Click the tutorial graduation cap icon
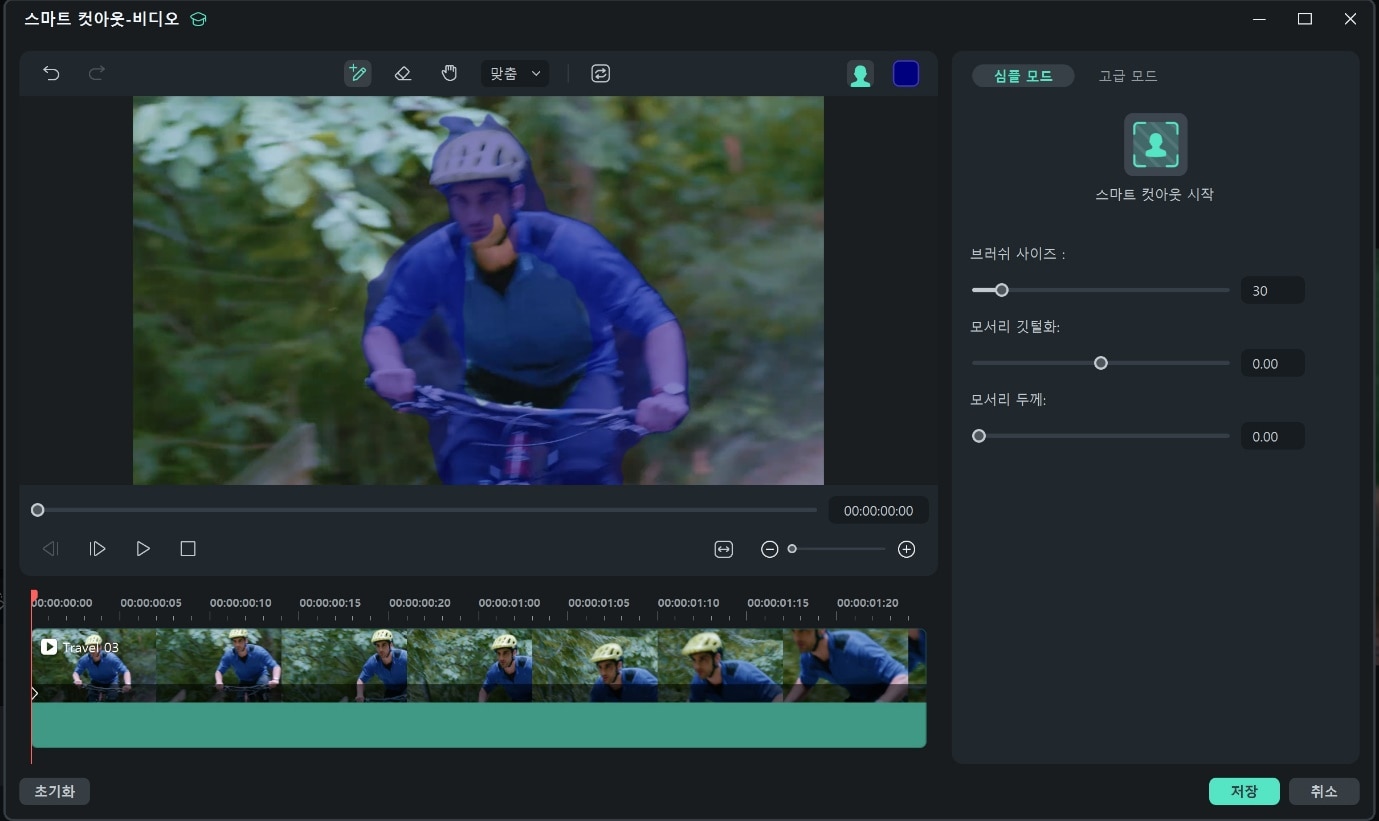 (198, 19)
